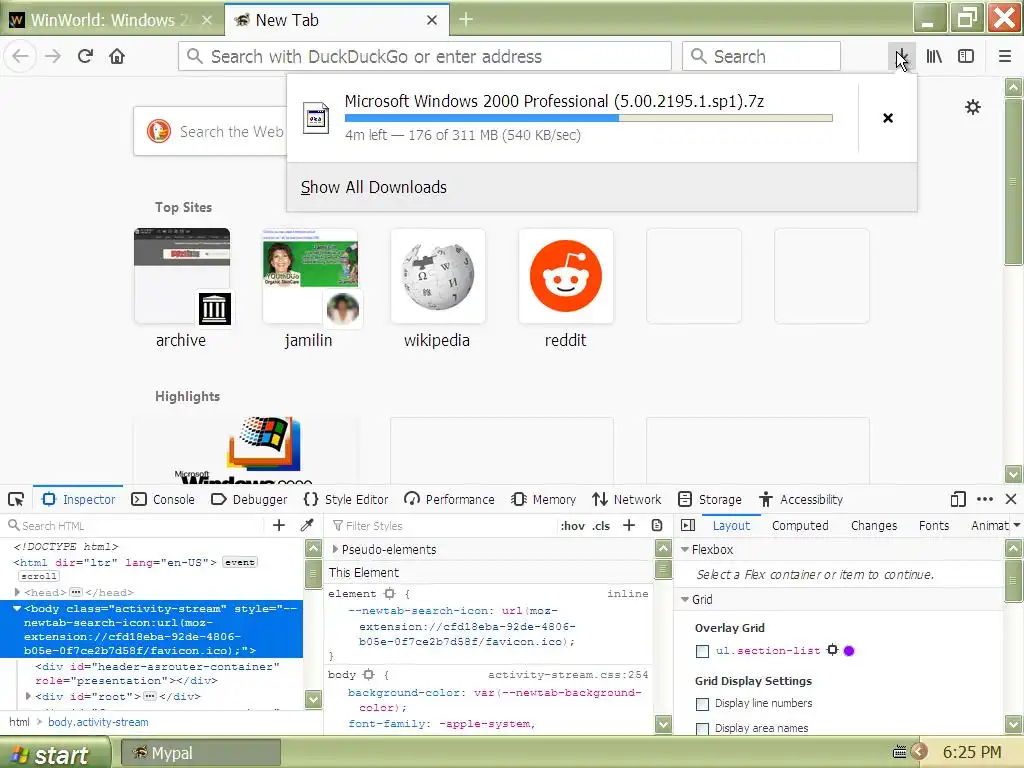Toggle print media simulation icon
The height and width of the screenshot is (768, 1024).
tap(657, 525)
